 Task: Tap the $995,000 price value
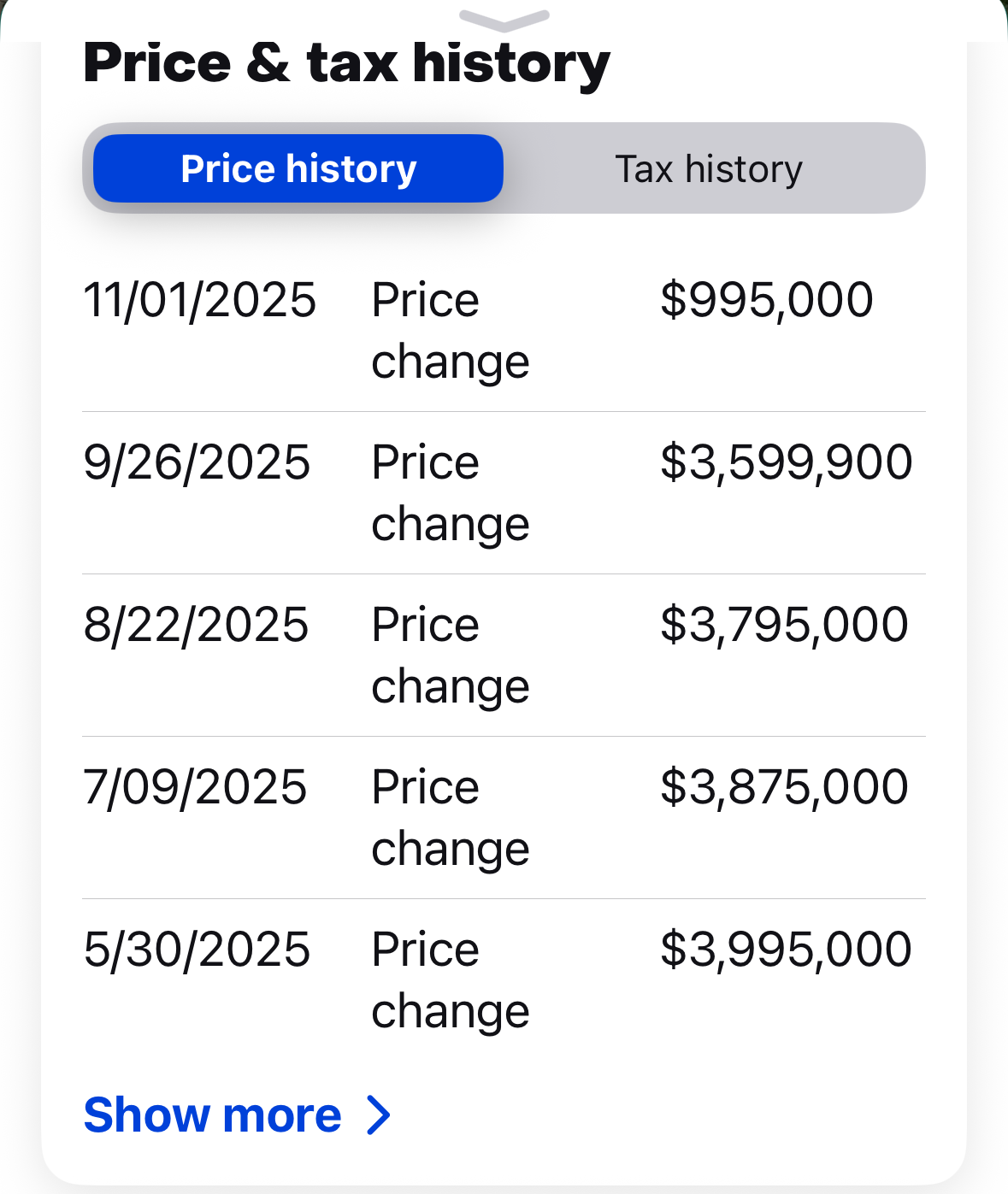(x=766, y=301)
